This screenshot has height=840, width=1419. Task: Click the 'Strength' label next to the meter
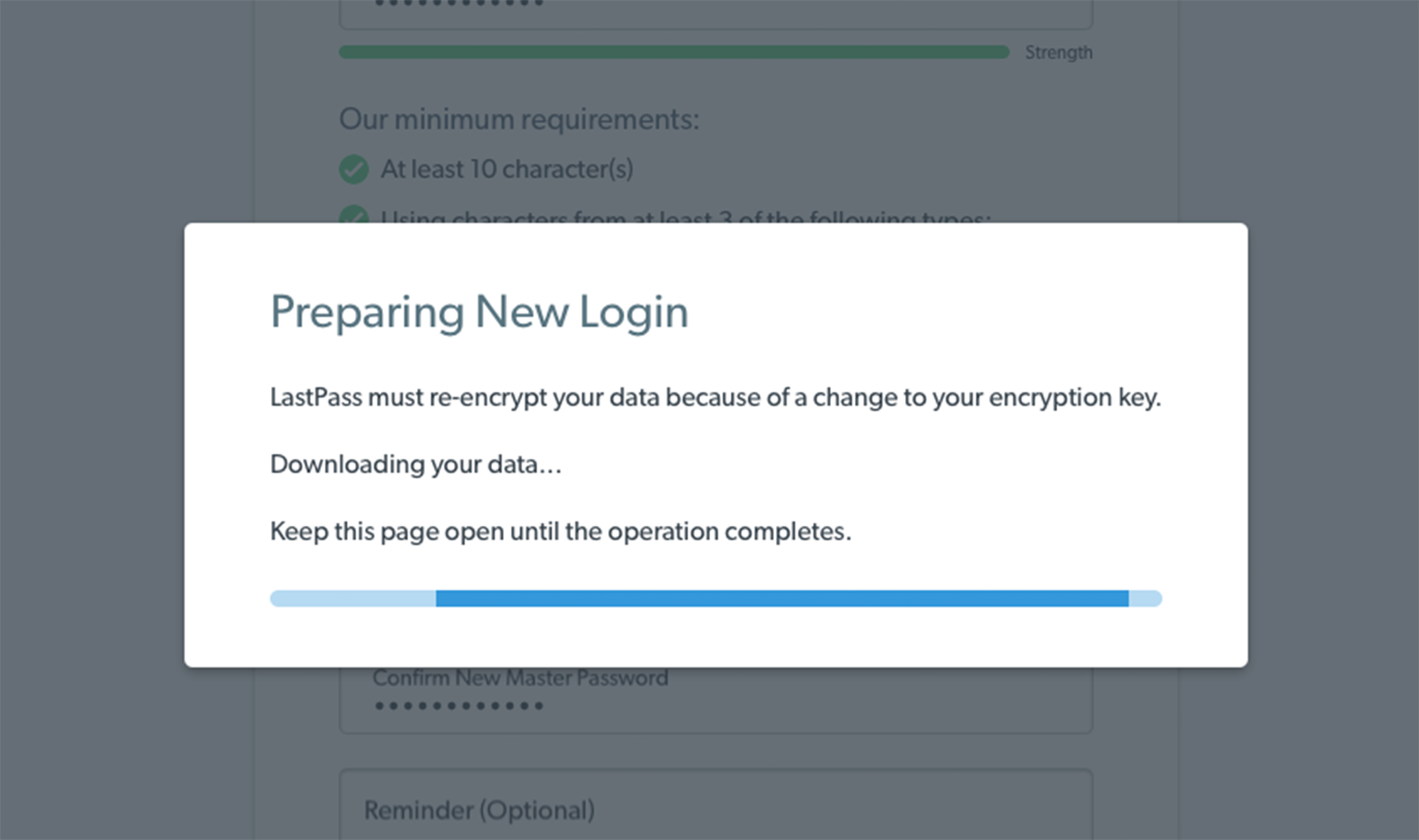1059,53
